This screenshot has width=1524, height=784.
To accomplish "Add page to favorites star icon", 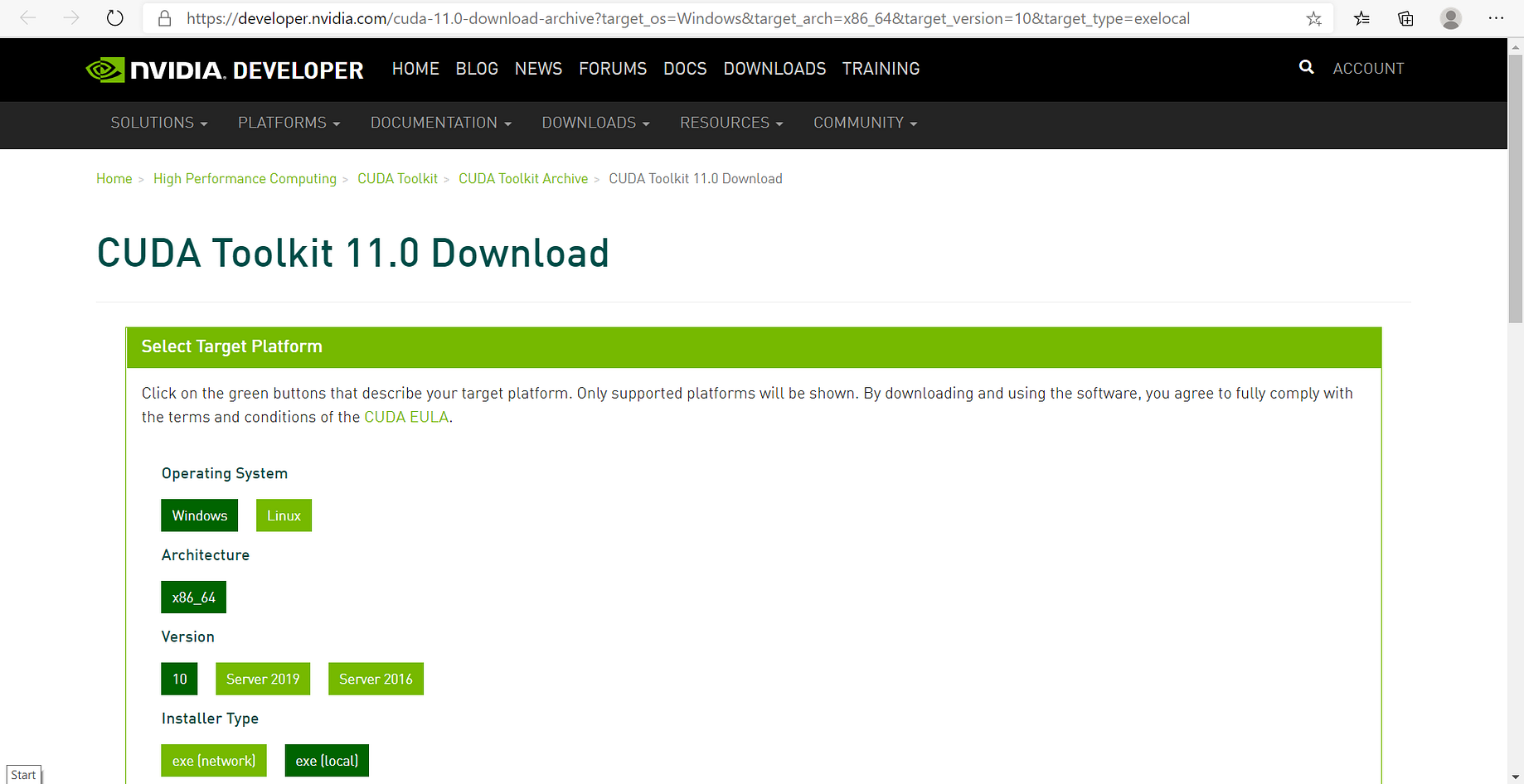I will point(1314,18).
